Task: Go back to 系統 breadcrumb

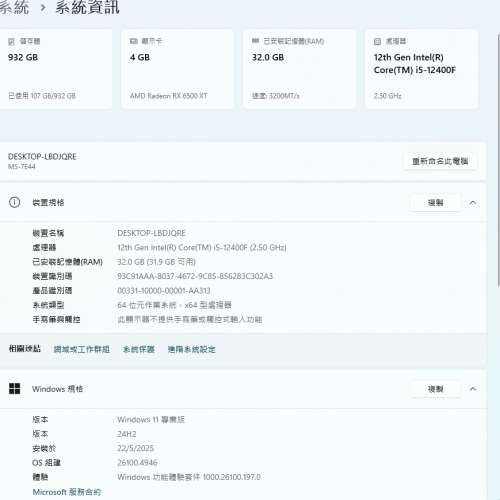Action: click(14, 7)
